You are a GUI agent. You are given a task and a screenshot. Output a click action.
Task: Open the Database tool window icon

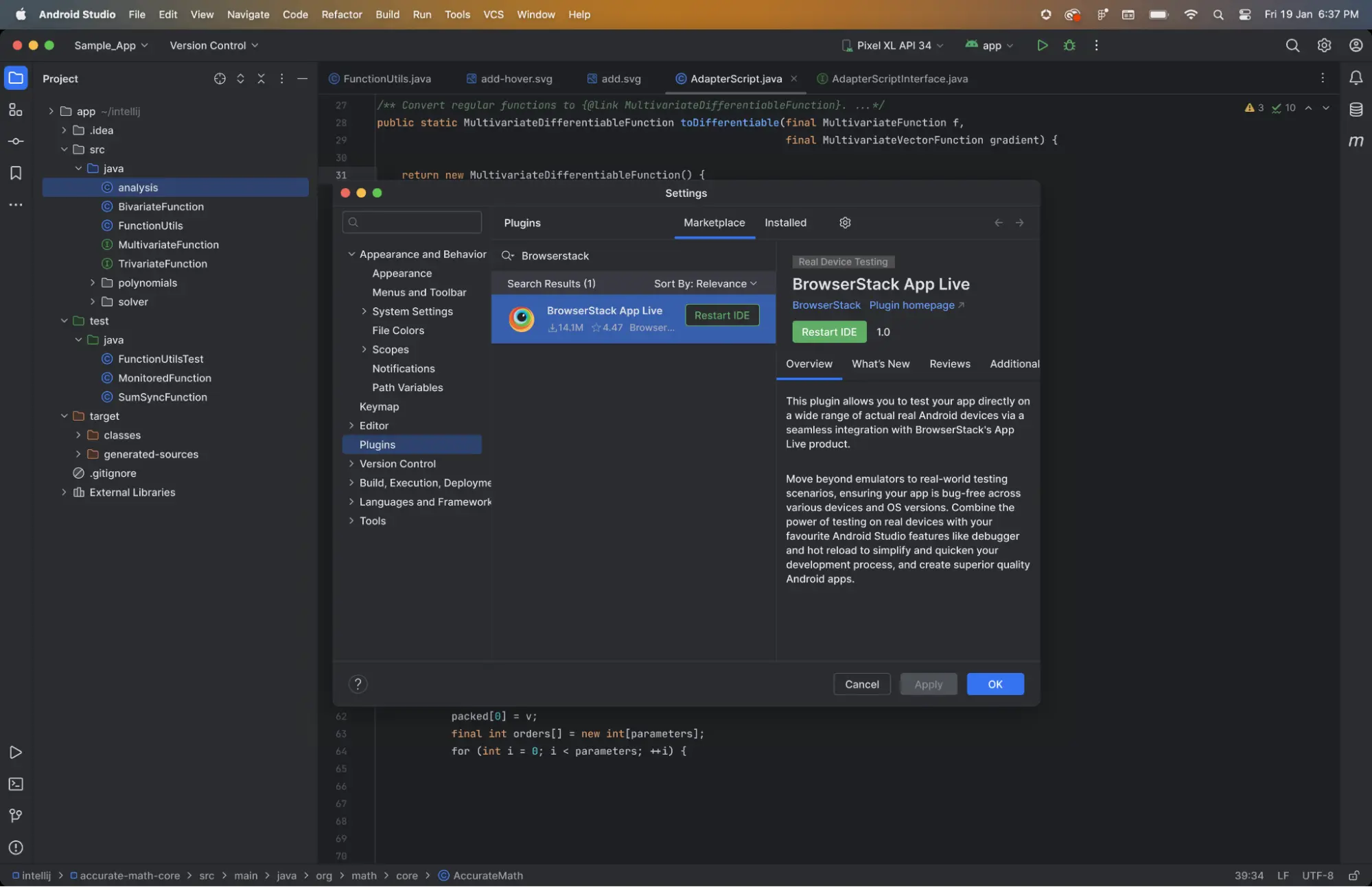[x=1356, y=110]
